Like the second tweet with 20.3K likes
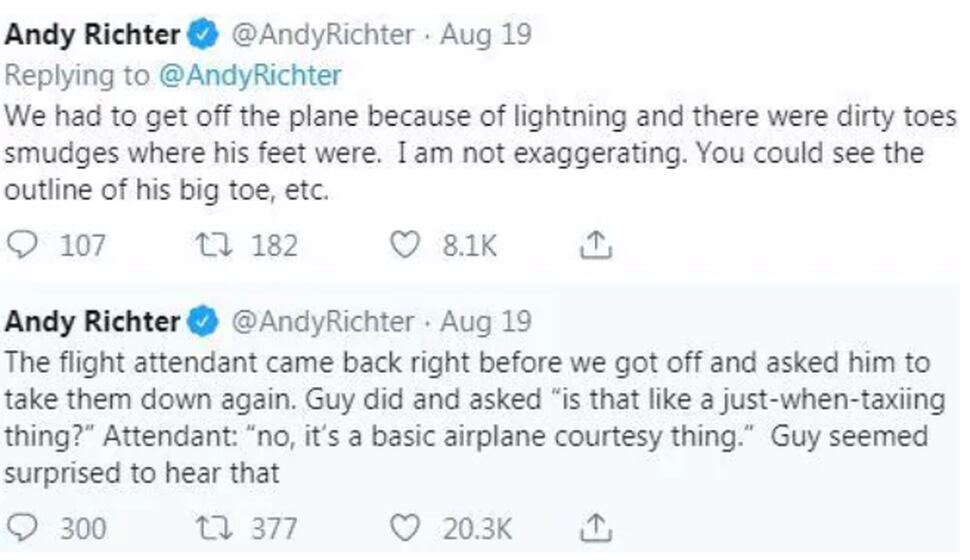This screenshot has height=560, width=970. click(x=405, y=528)
